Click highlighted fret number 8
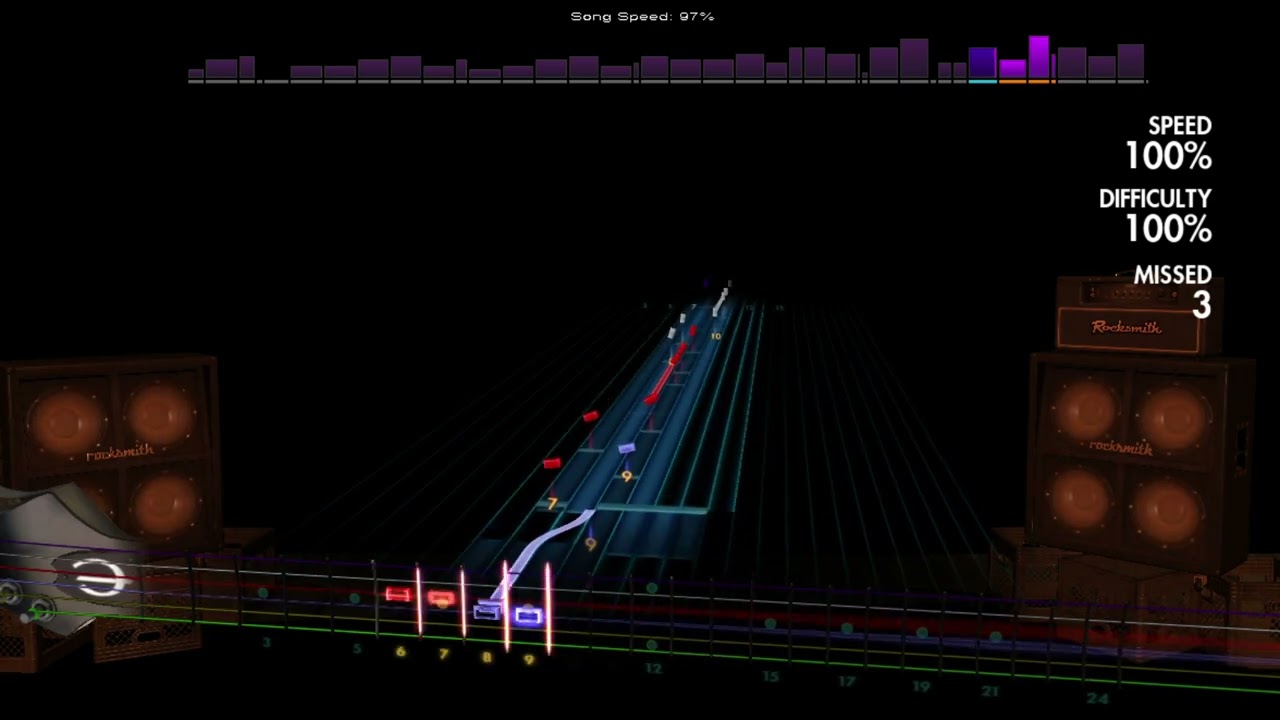This screenshot has height=720, width=1280. [487, 657]
